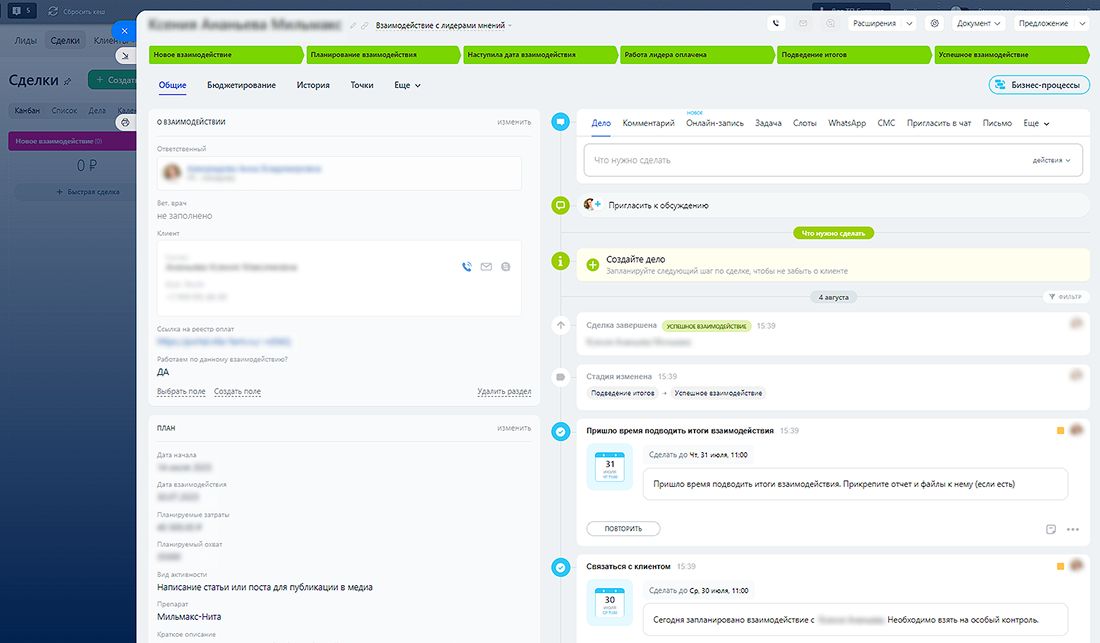Open the three-dots menu on итоги activity
This screenshot has width=1100, height=643.
point(1073,529)
